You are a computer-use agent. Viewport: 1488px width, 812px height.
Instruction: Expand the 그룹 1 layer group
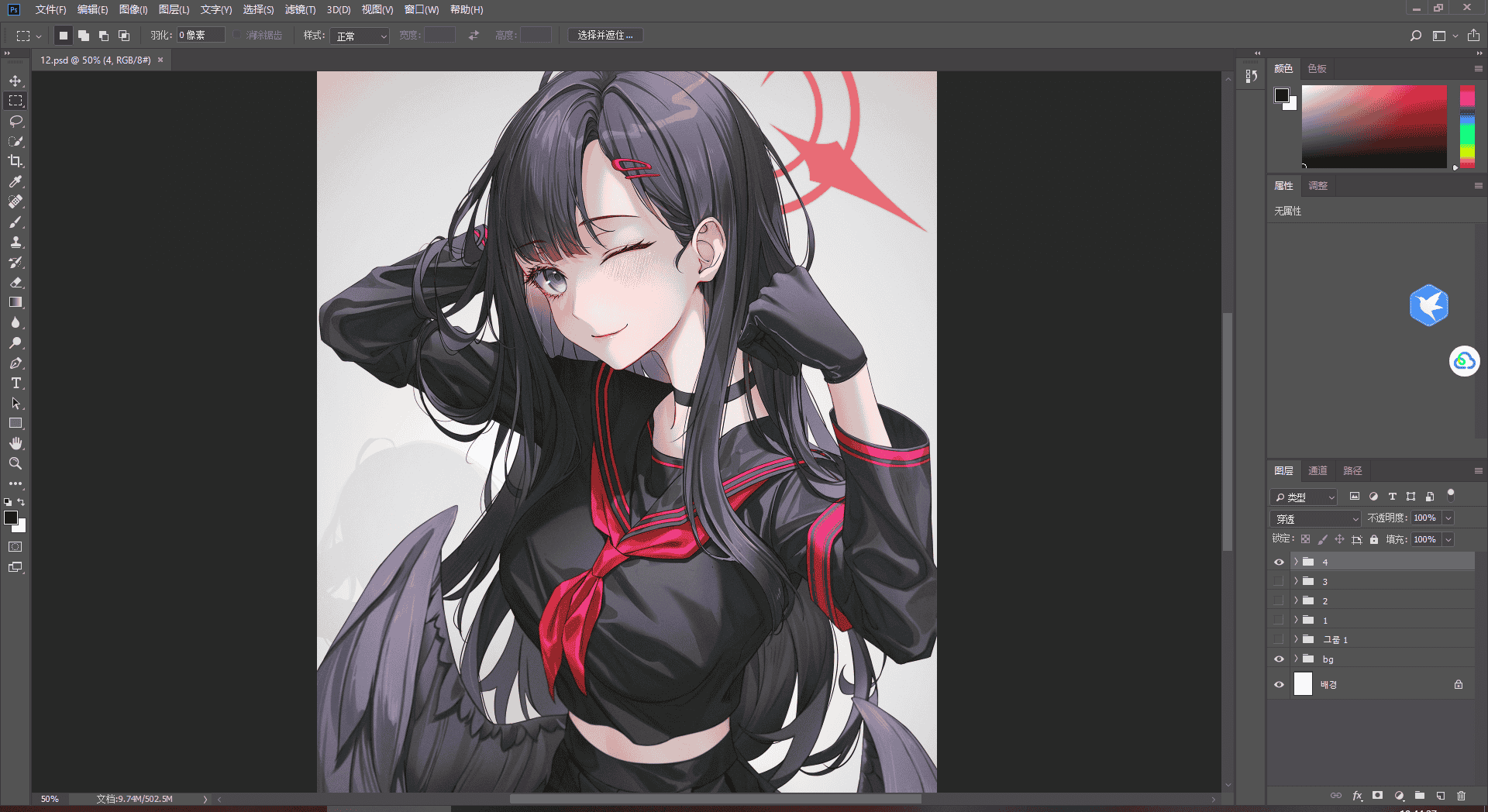coord(1296,639)
